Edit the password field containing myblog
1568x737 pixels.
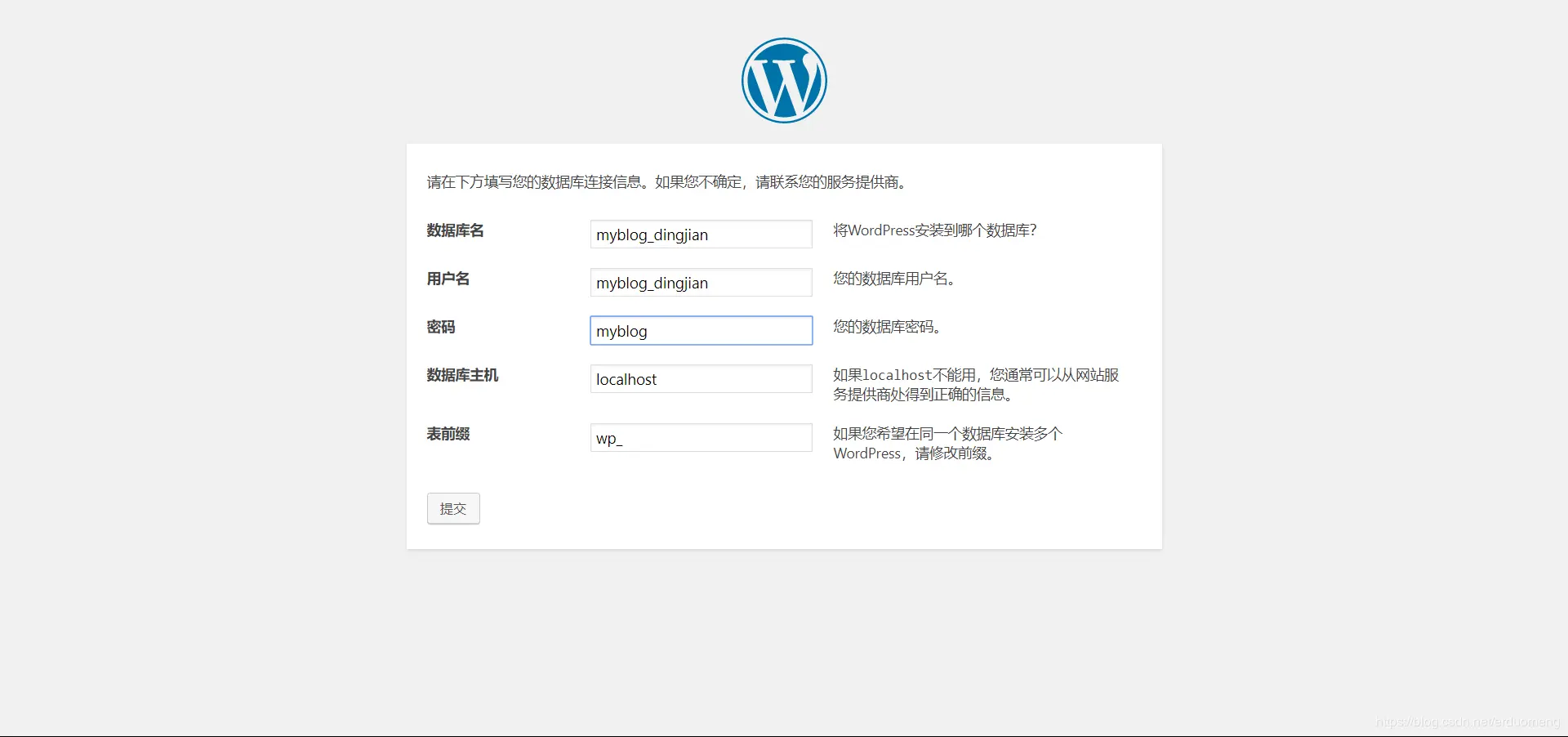[701, 330]
